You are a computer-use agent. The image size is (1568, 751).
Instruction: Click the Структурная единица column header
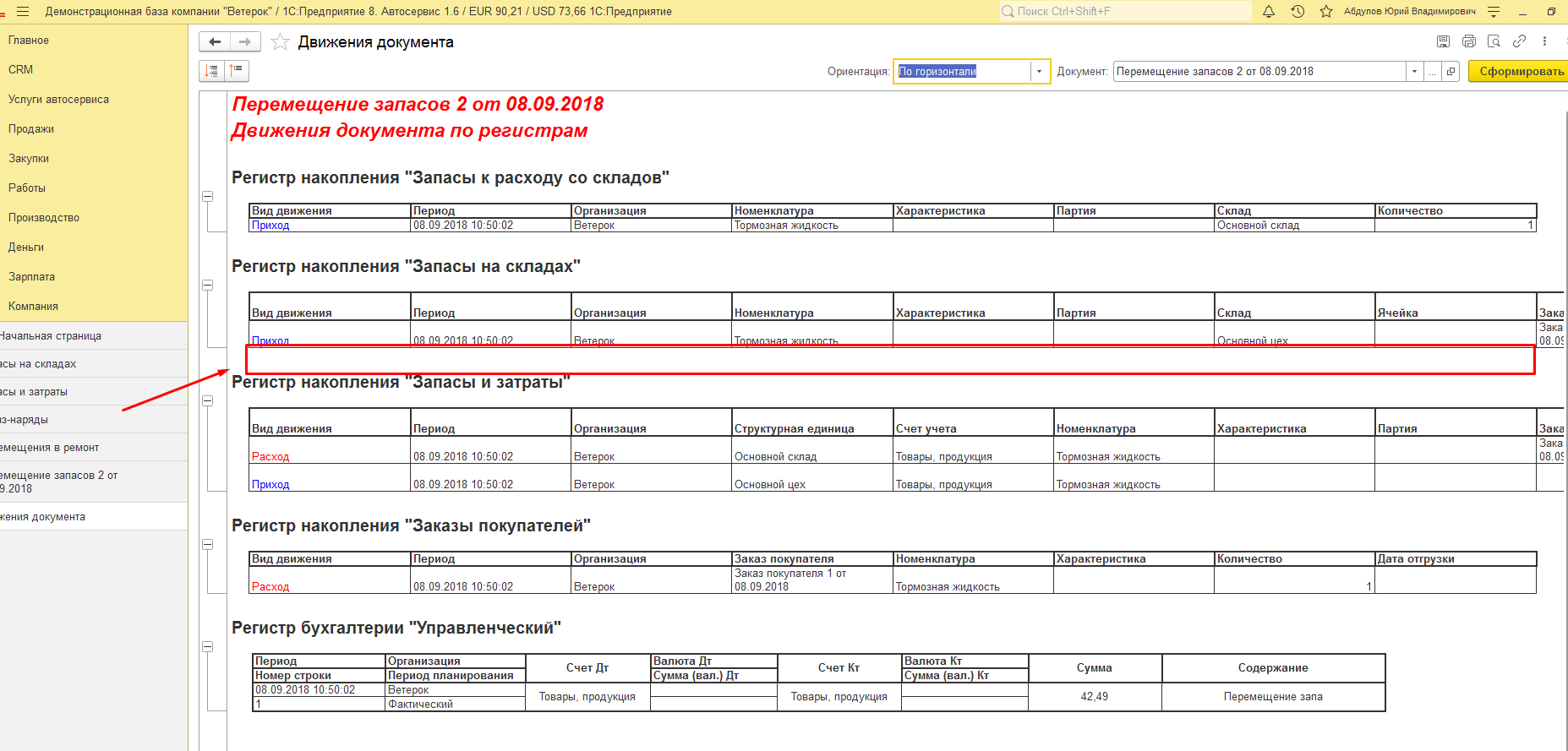click(812, 422)
